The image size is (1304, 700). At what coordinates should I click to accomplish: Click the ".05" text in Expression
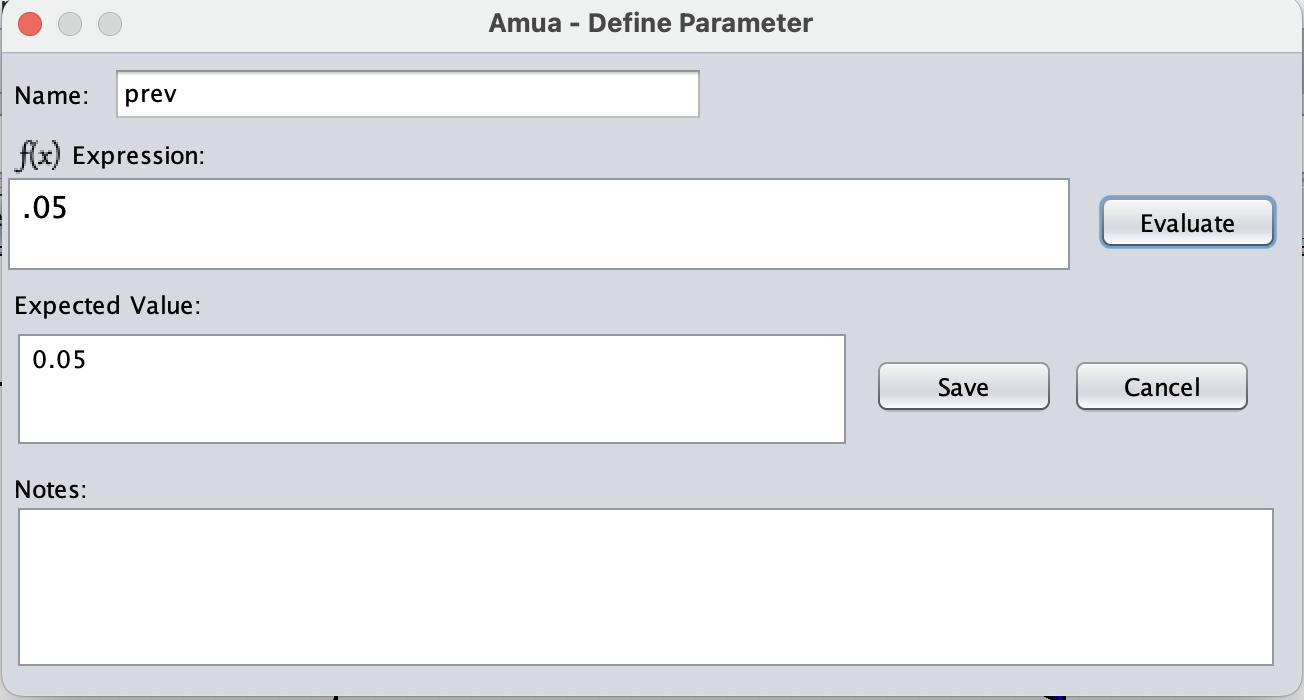coord(44,210)
